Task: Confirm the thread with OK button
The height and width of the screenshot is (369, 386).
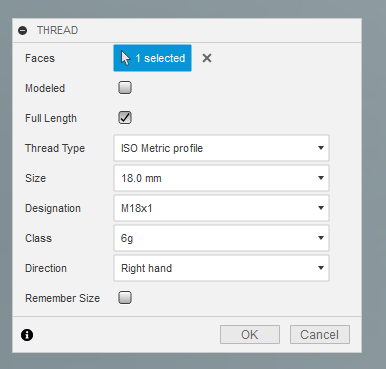Action: (x=250, y=335)
